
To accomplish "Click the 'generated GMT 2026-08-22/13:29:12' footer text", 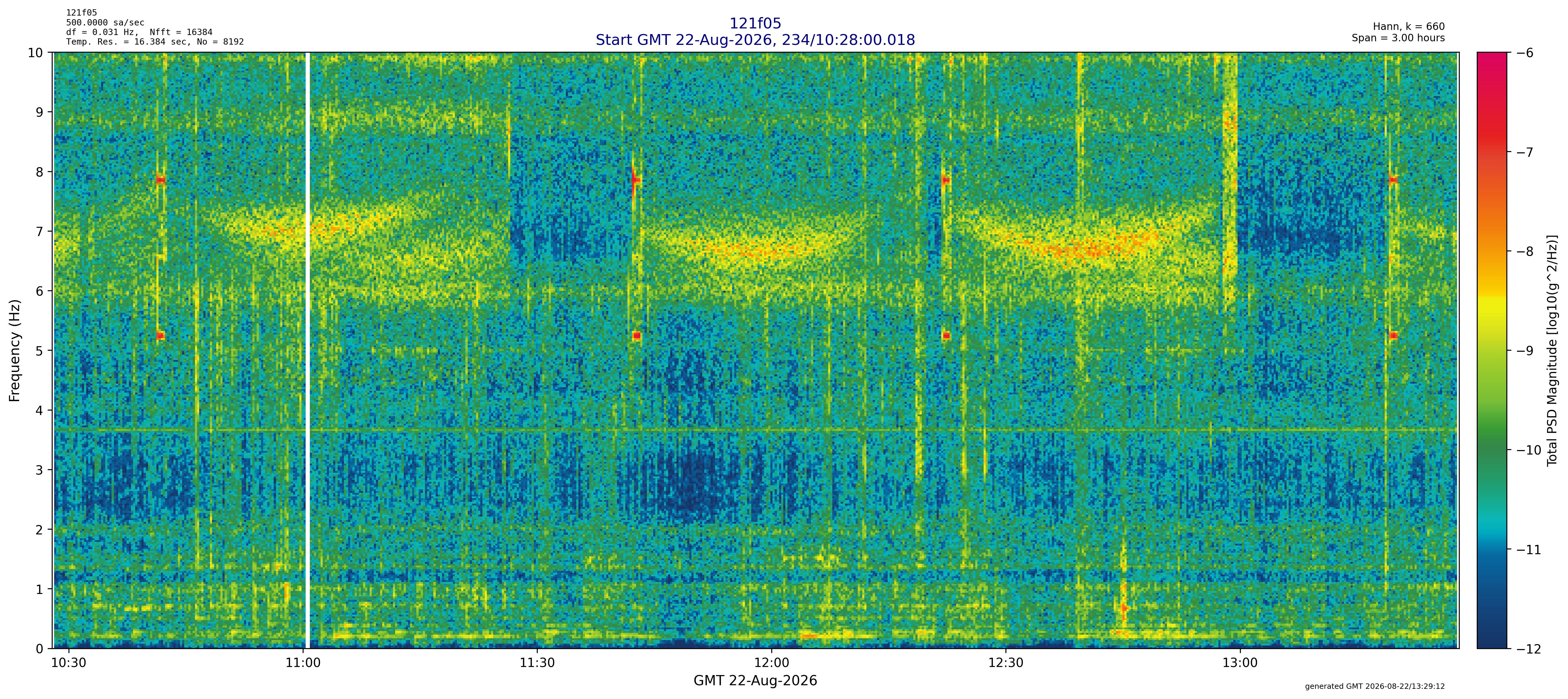I will pos(1375,686).
